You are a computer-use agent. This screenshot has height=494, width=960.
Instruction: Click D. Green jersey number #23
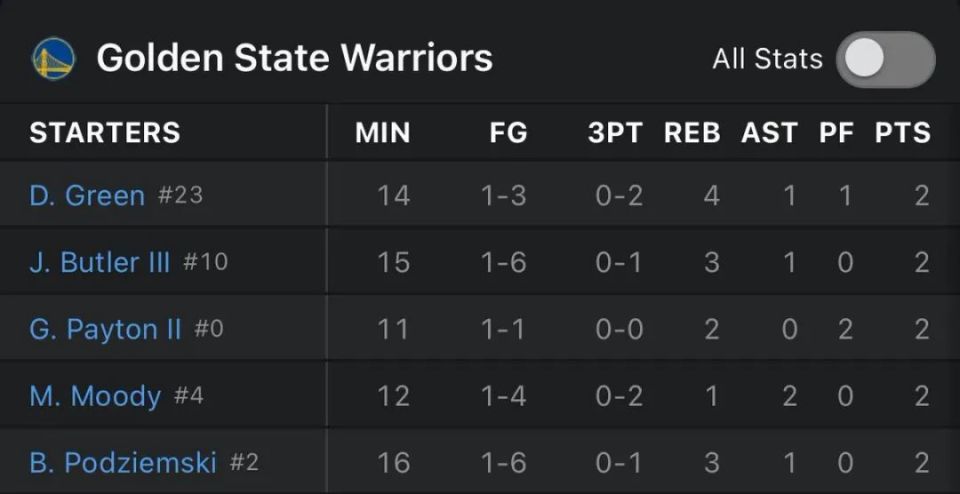pos(180,196)
